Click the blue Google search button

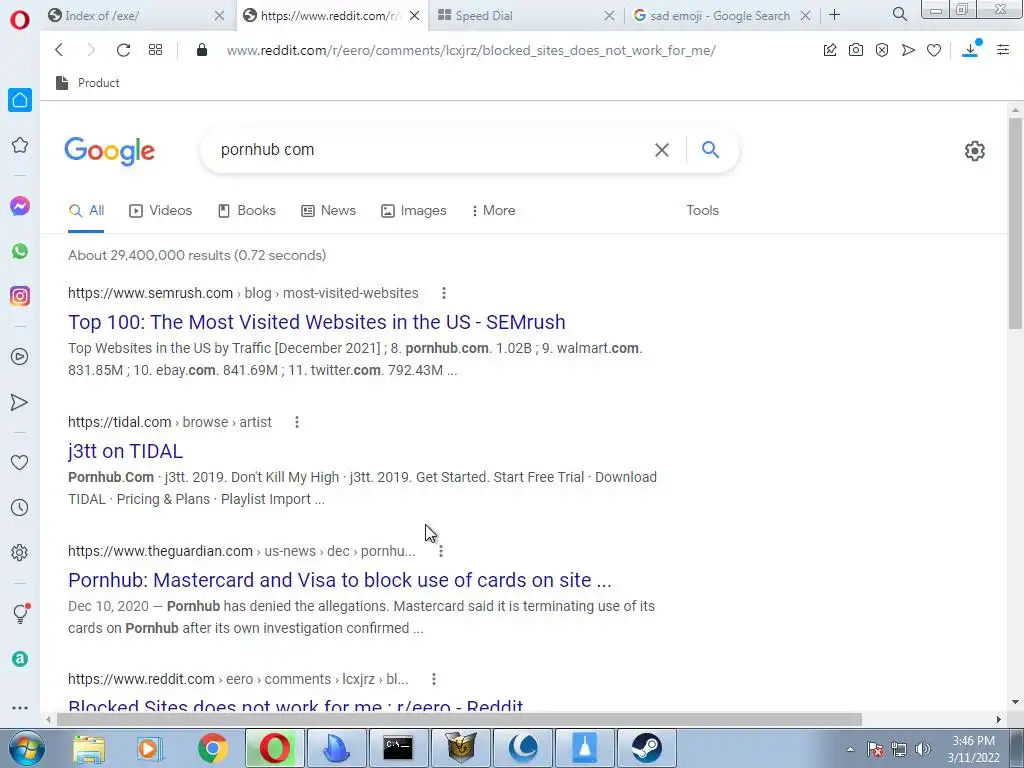711,150
